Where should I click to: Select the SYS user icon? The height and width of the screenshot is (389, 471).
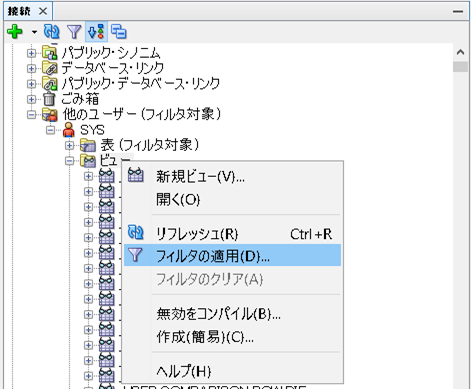click(x=69, y=130)
